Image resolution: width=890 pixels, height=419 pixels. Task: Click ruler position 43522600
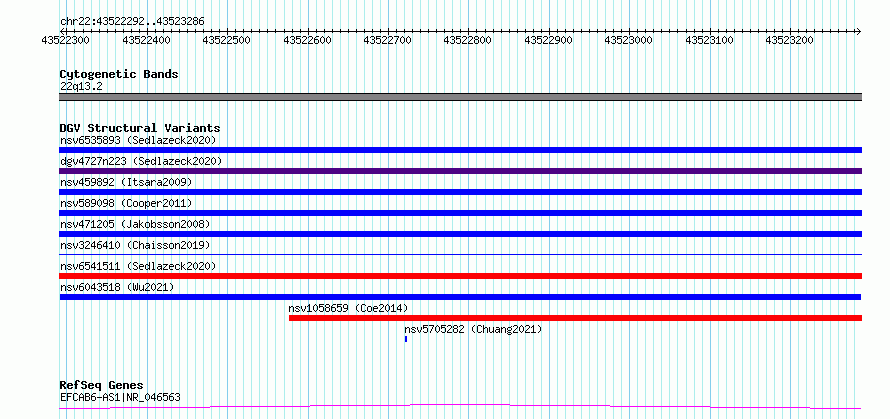pyautogui.click(x=308, y=40)
